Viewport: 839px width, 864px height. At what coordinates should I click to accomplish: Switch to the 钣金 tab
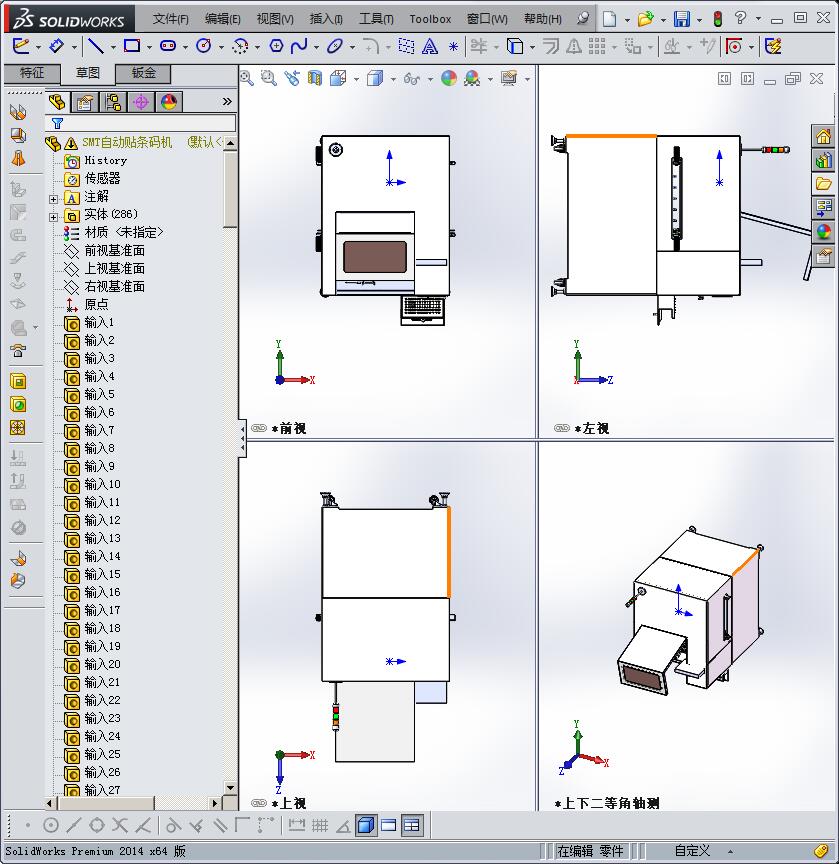(144, 73)
